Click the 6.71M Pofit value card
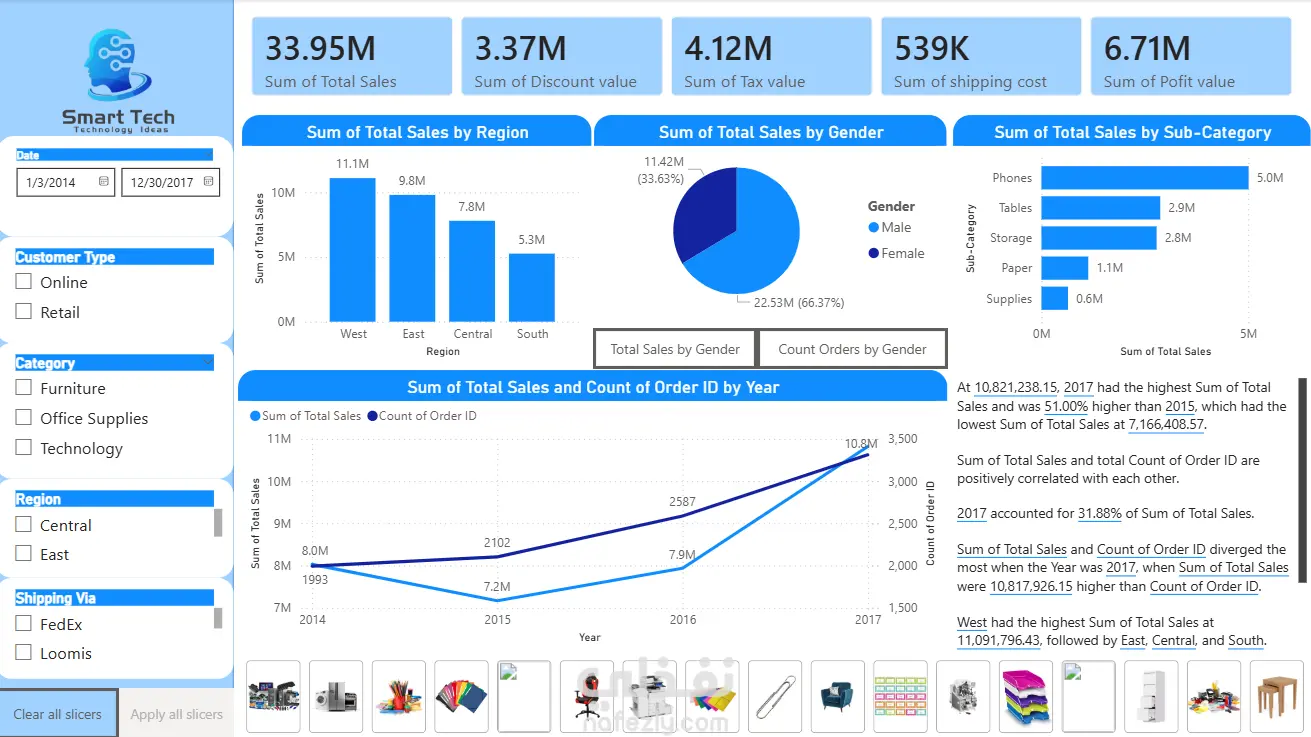This screenshot has width=1311, height=737. 1190,57
